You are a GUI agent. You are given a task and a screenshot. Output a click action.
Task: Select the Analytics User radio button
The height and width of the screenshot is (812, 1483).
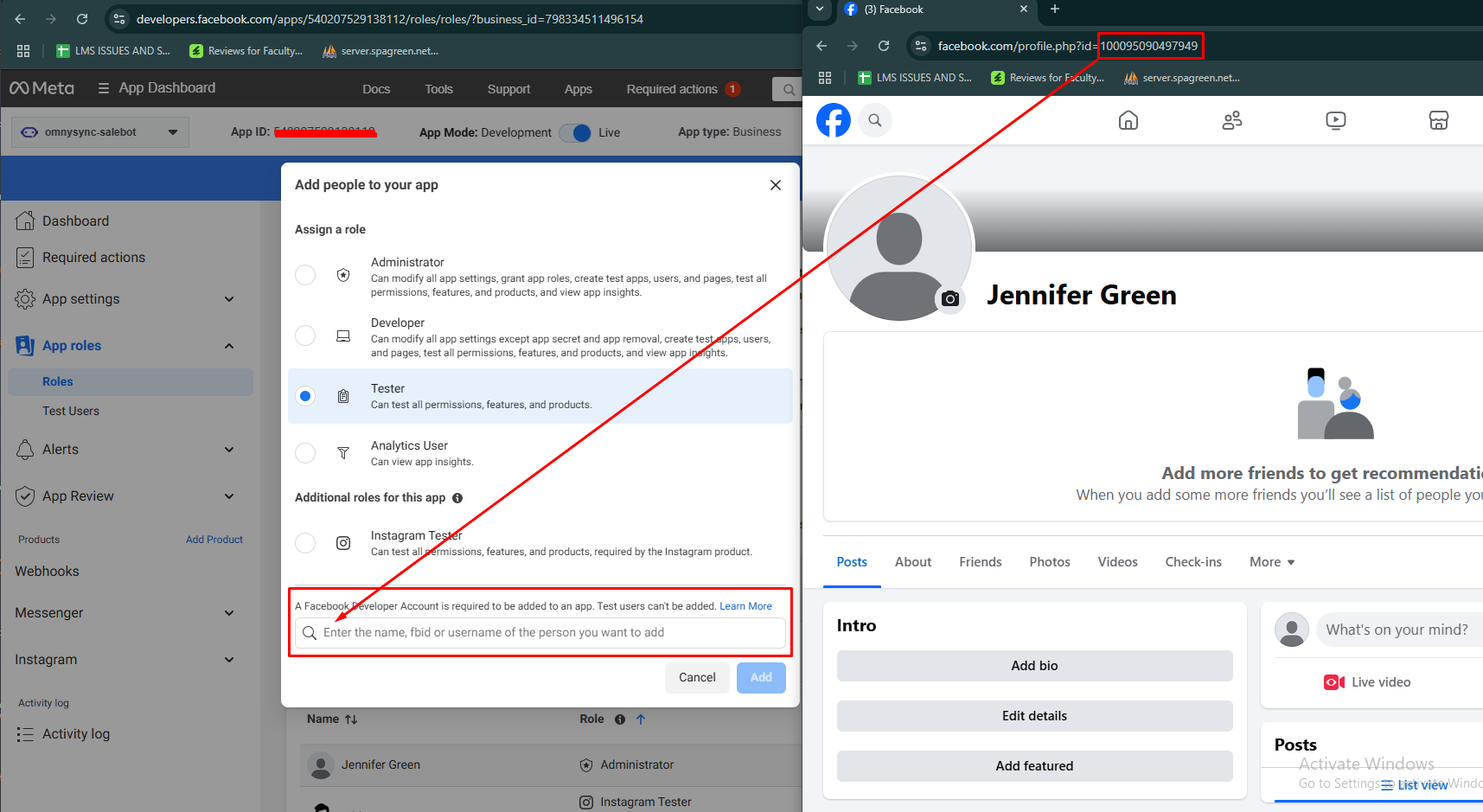305,453
